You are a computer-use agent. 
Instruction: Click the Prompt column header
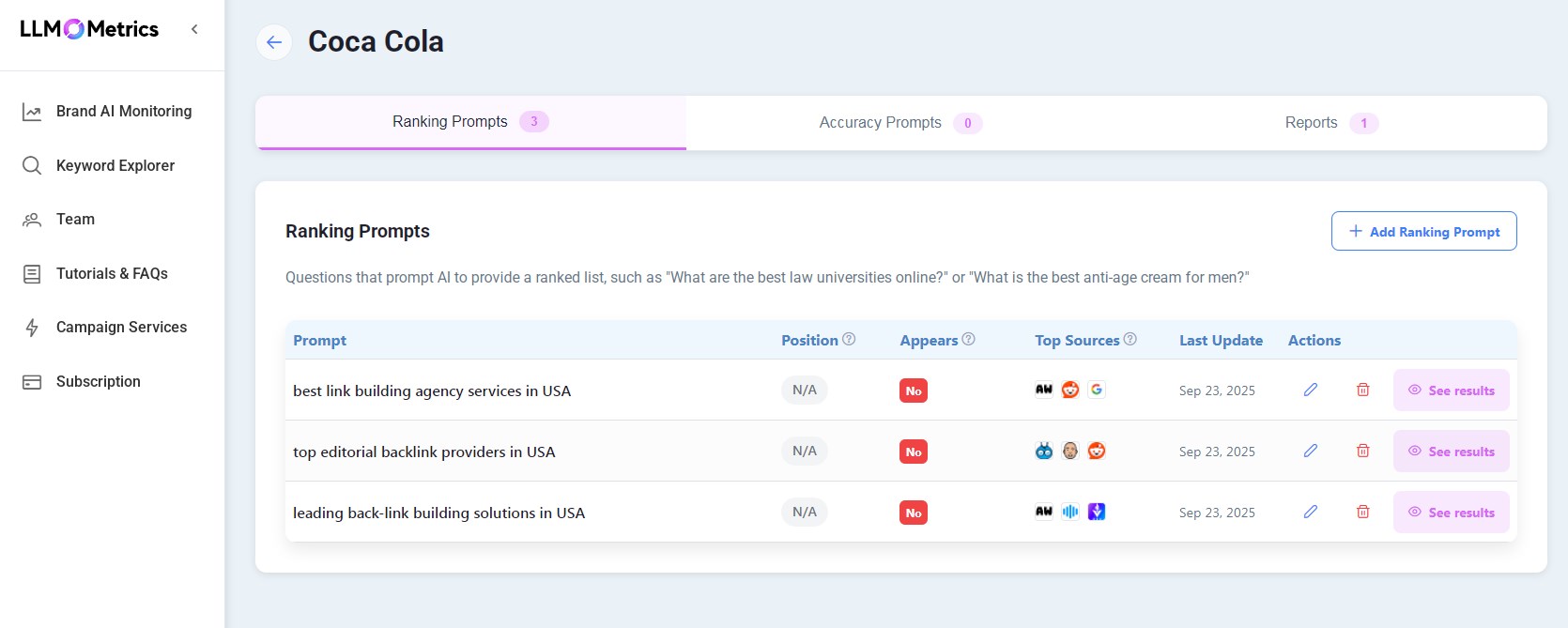click(319, 341)
